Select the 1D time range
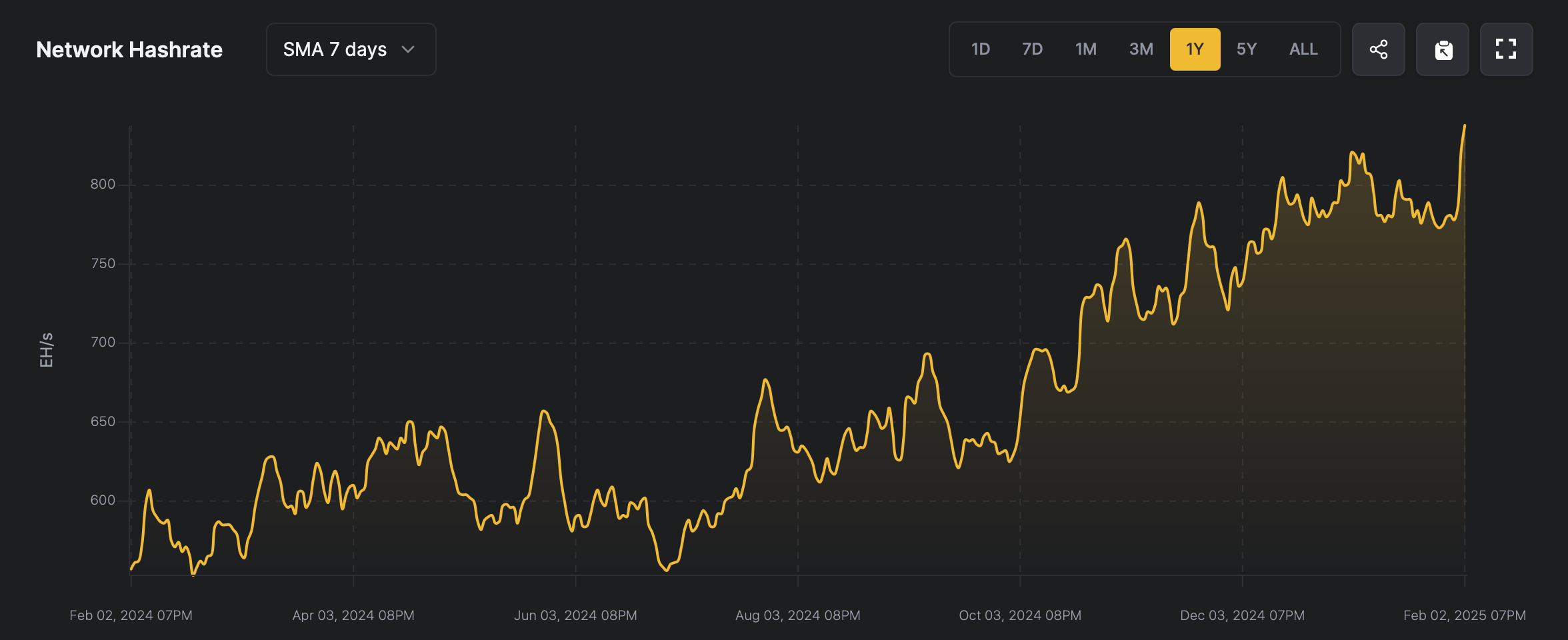 click(x=980, y=49)
